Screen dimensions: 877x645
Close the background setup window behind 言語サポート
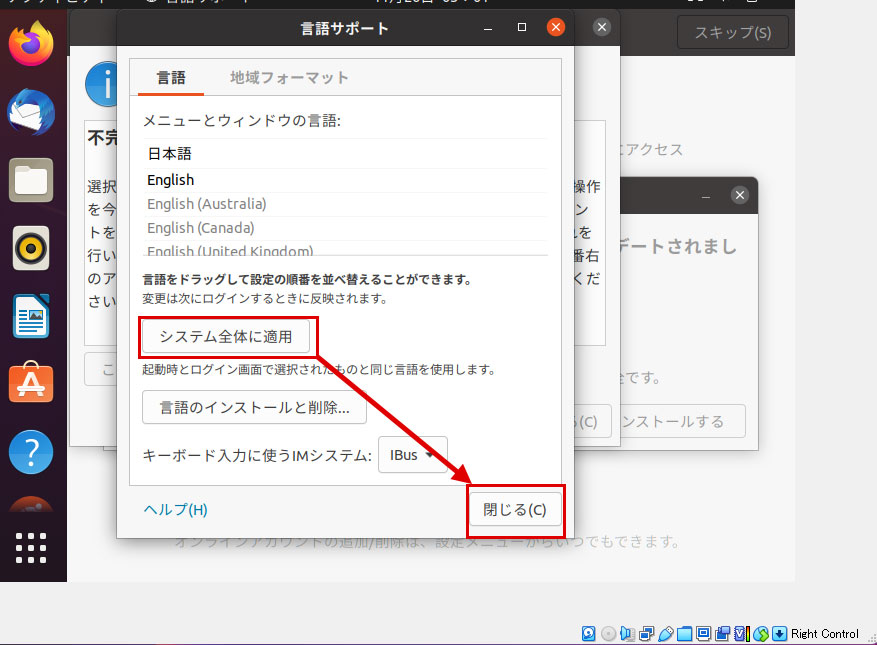[602, 27]
